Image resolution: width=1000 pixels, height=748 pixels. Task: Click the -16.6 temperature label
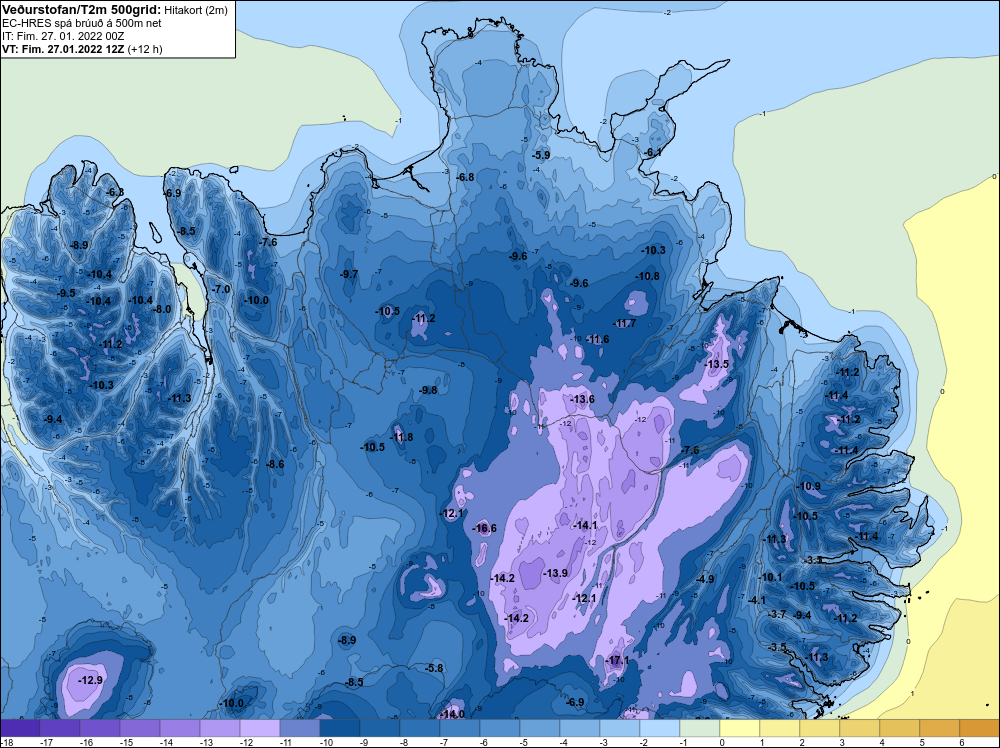(485, 528)
